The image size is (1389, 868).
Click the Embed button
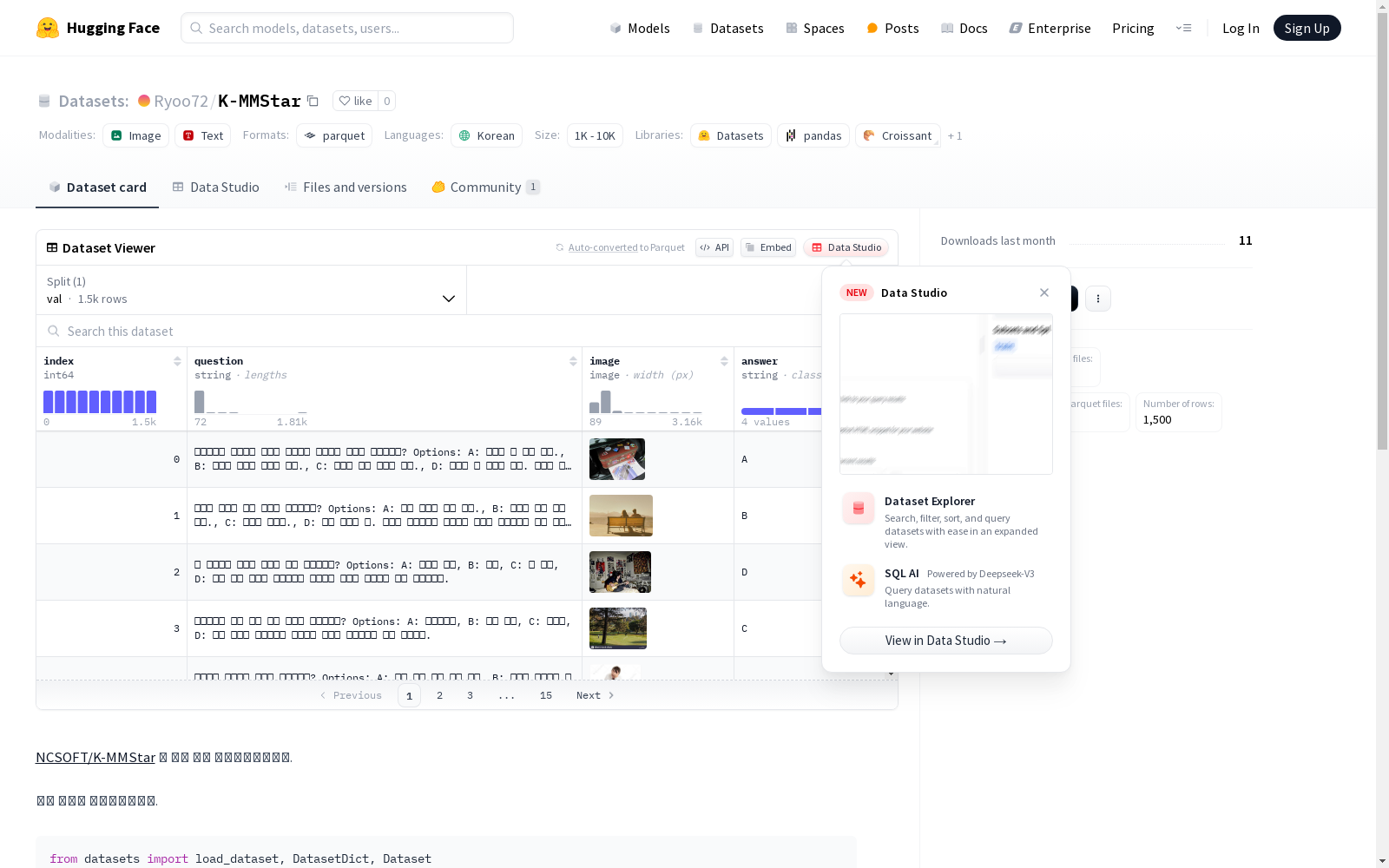pos(768,247)
